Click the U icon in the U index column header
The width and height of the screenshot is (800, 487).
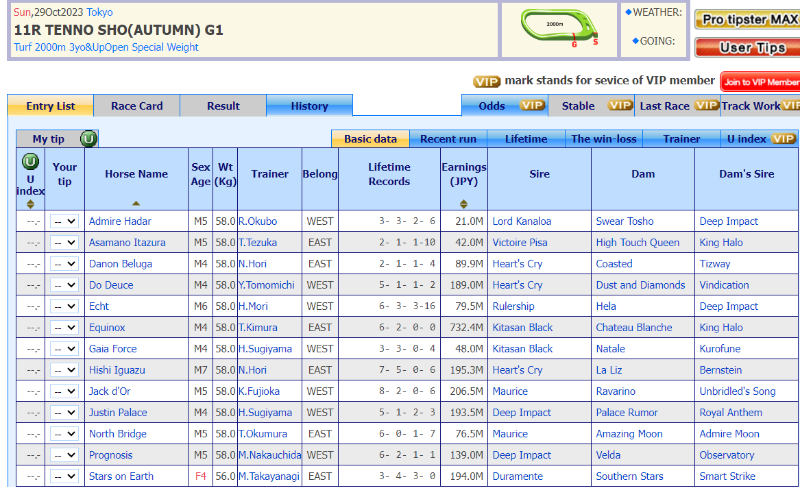[30, 161]
